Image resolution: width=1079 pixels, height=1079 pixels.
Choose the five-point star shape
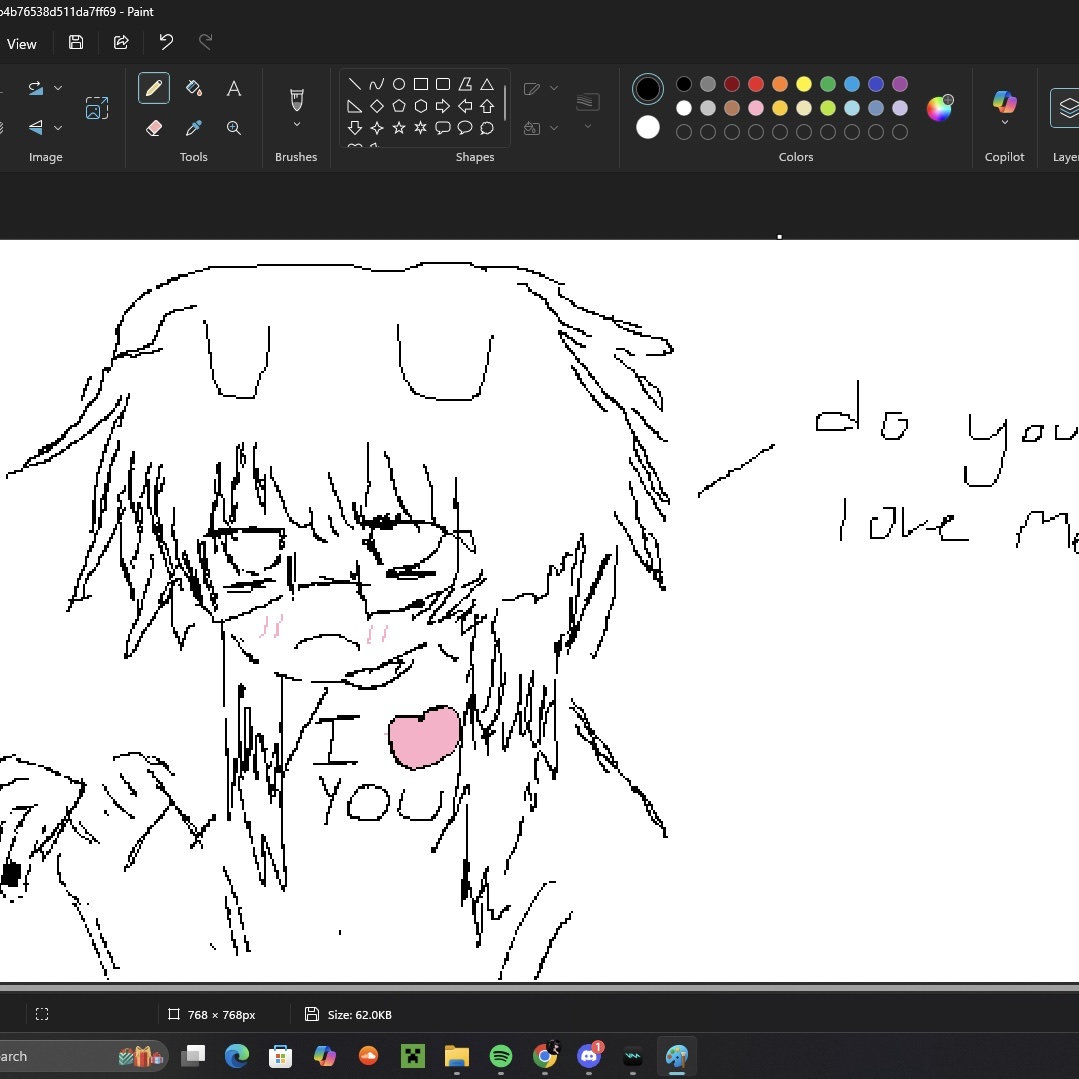click(399, 128)
